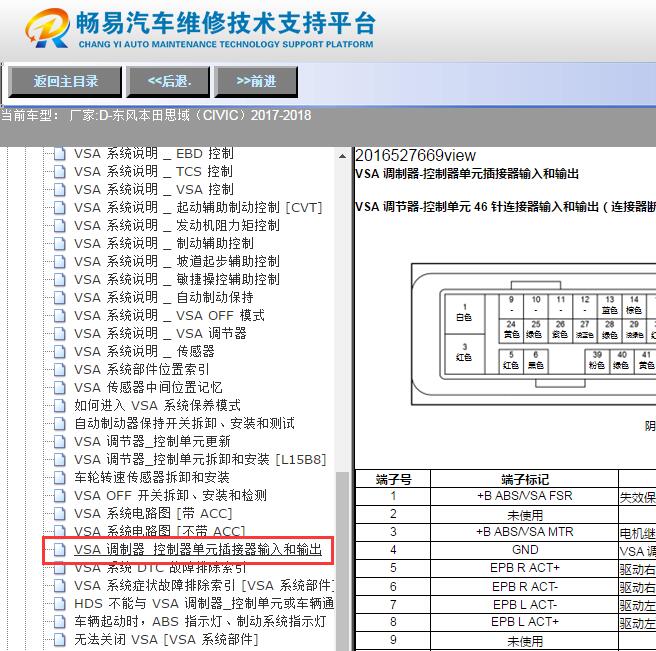Select HDS 不能与 VSA 调制器 entry

[204, 603]
